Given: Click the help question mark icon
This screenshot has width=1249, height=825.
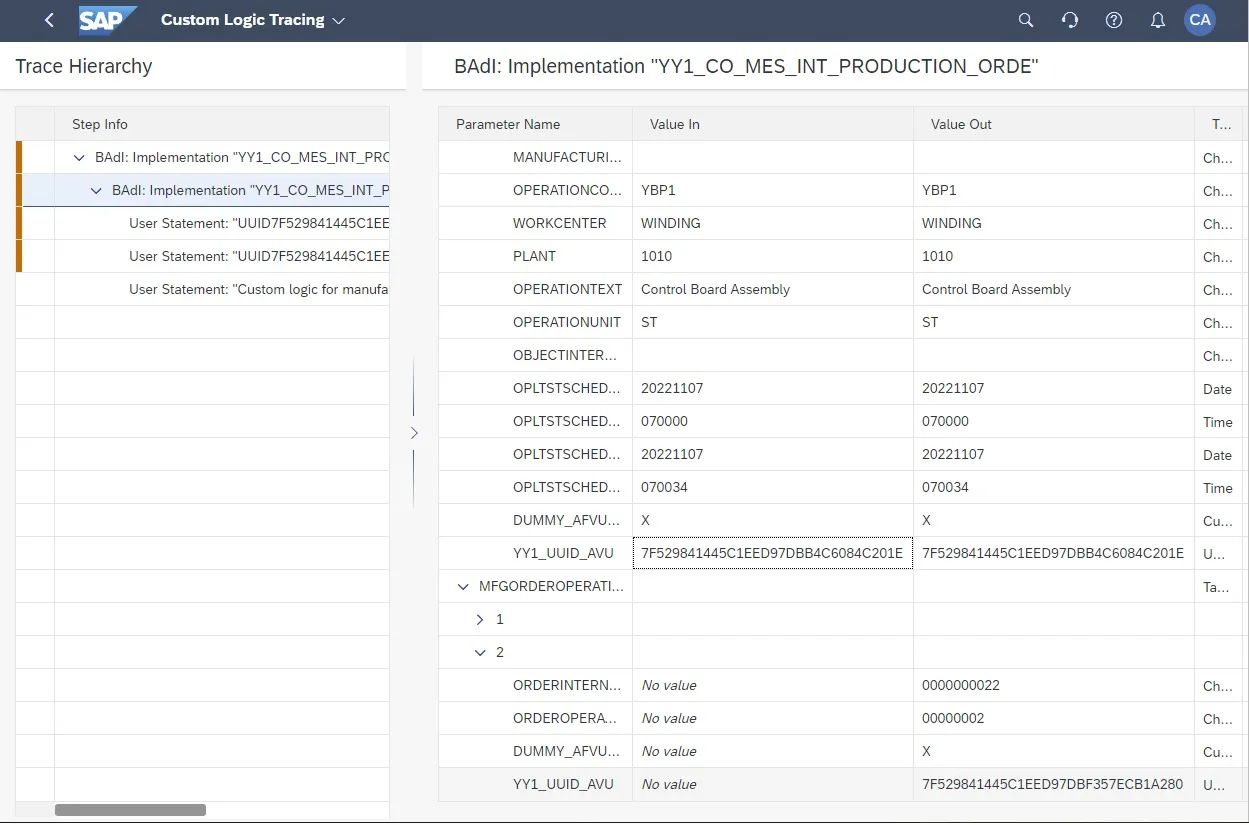Looking at the screenshot, I should click(x=1114, y=20).
